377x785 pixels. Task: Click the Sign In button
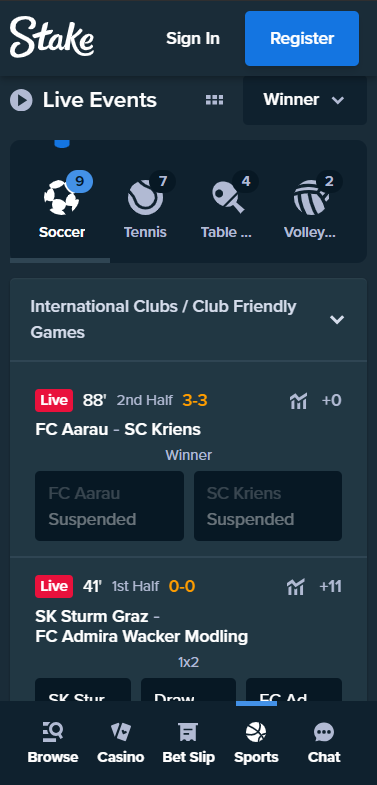tap(193, 39)
